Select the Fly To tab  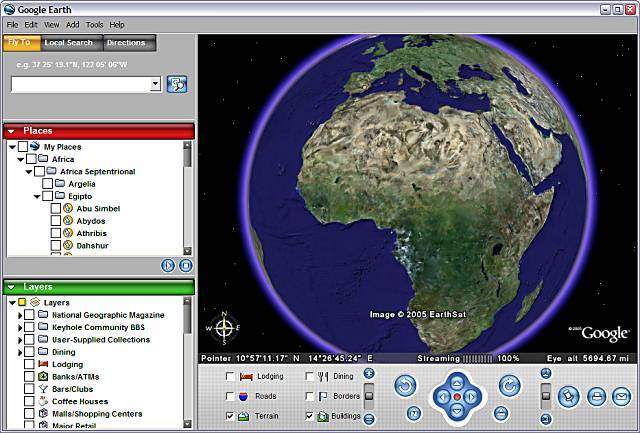pyautogui.click(x=22, y=43)
